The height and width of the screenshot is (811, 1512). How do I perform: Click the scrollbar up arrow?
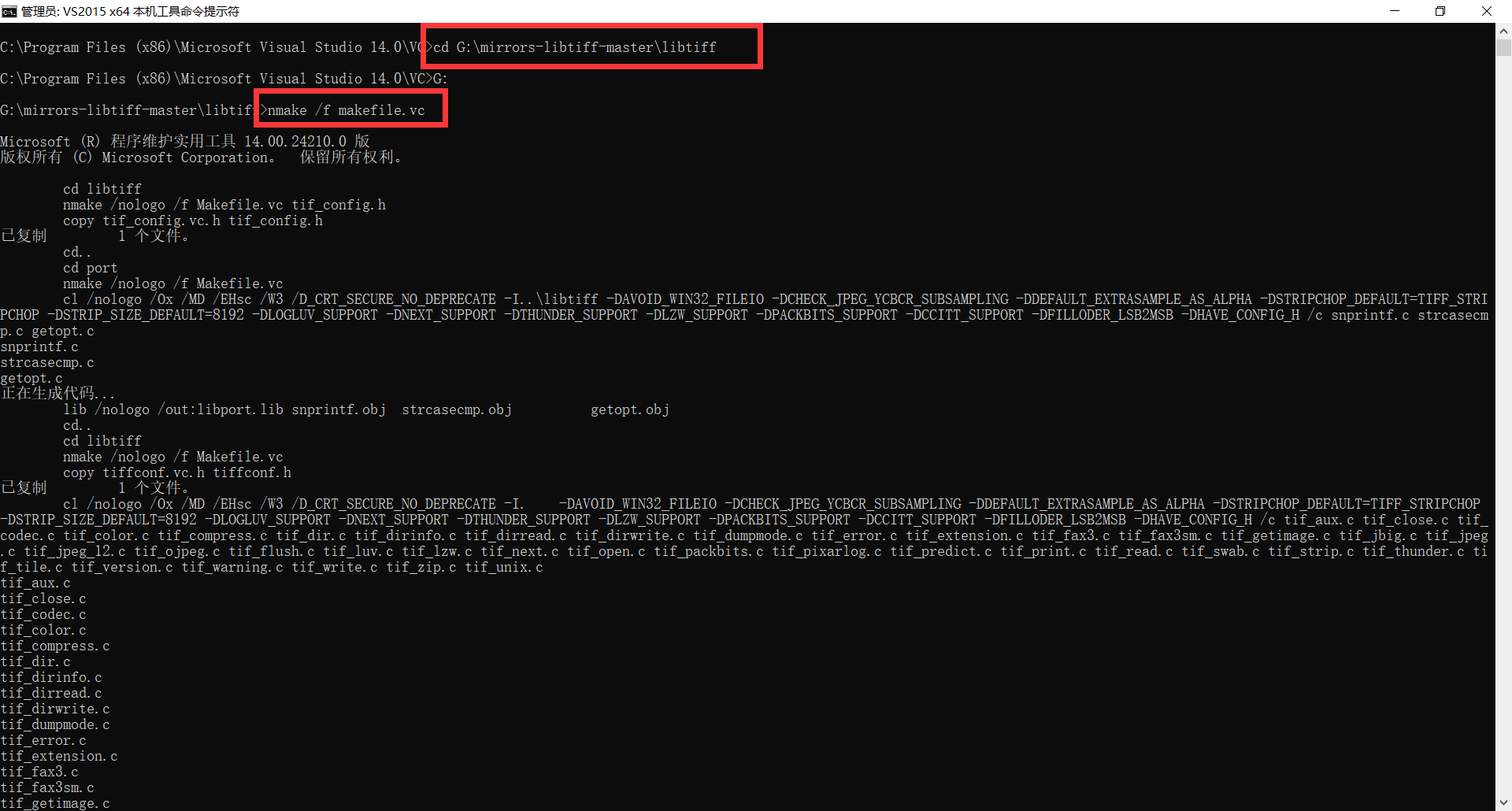coord(1503,31)
